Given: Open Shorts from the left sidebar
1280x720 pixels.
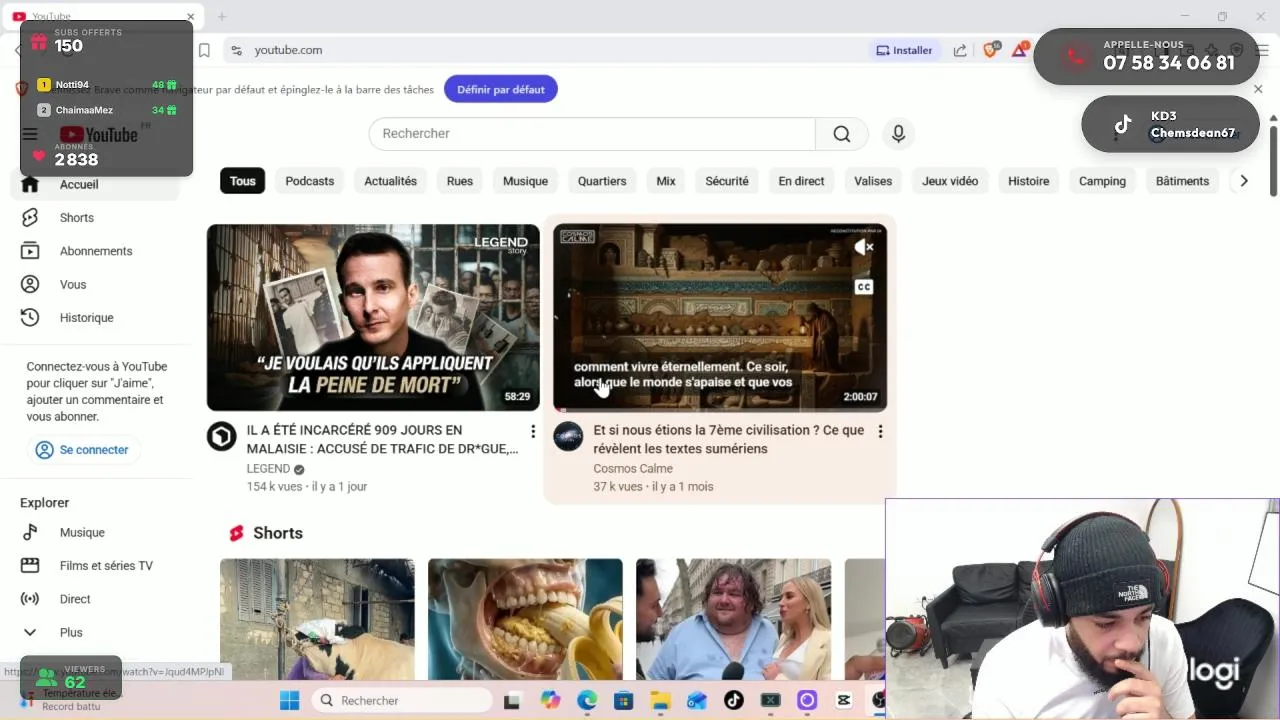Looking at the screenshot, I should click(x=76, y=218).
